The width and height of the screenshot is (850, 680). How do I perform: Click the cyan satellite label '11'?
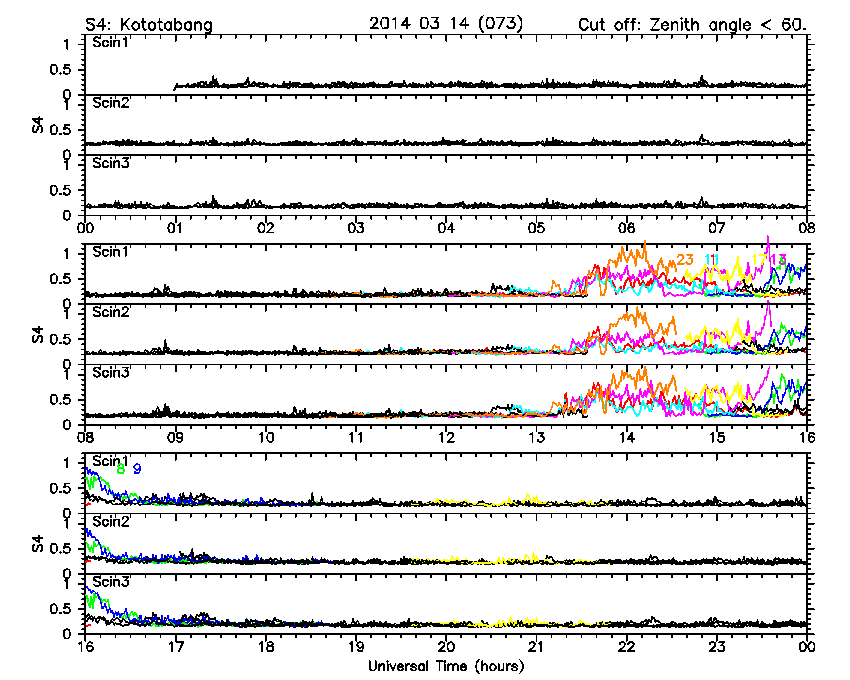click(712, 260)
